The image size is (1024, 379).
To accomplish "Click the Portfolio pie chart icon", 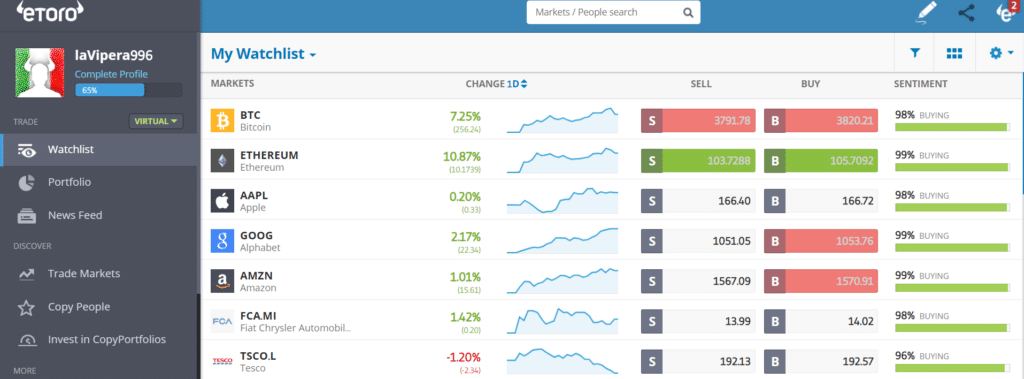I will (27, 182).
